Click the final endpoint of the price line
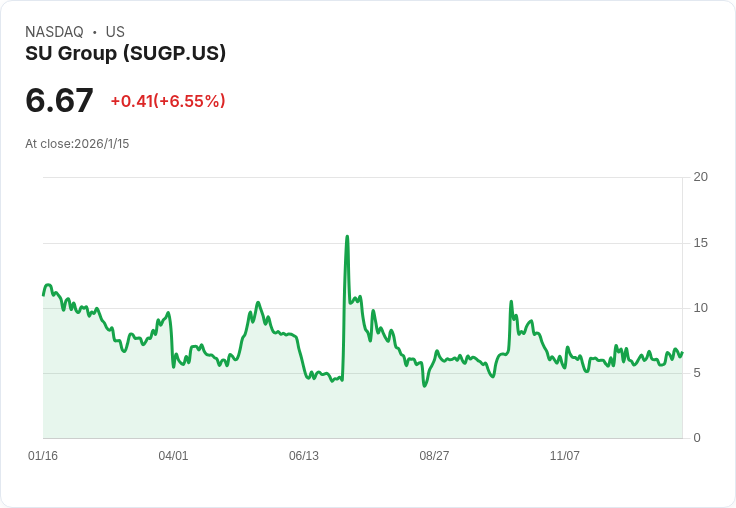The height and width of the screenshot is (508, 736). [x=682, y=352]
